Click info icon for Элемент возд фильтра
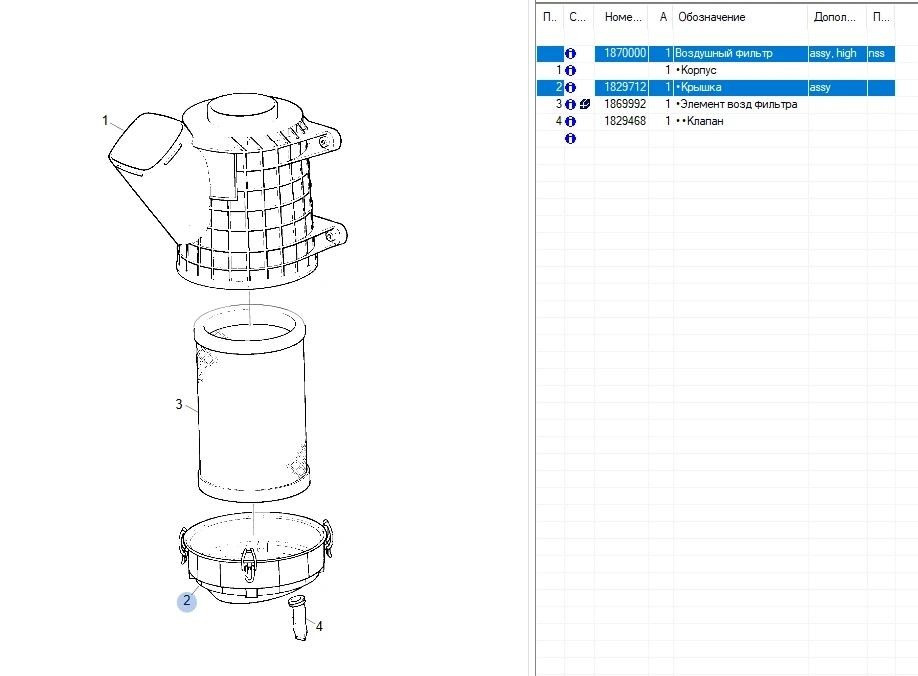The image size is (918, 676). point(570,104)
